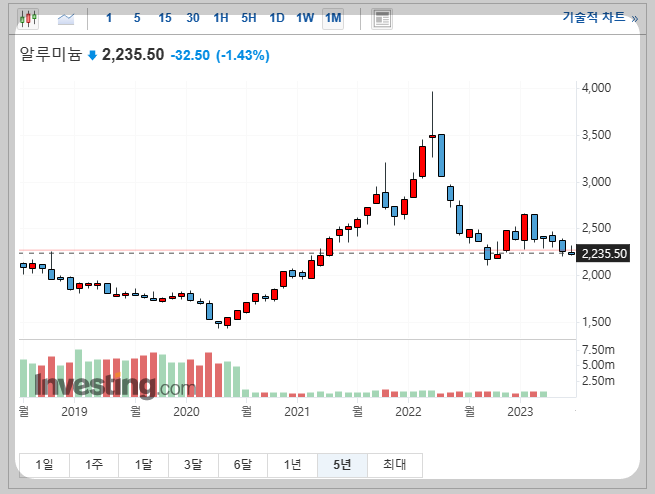Select the 최대 range tab
The height and width of the screenshot is (494, 655).
point(395,464)
